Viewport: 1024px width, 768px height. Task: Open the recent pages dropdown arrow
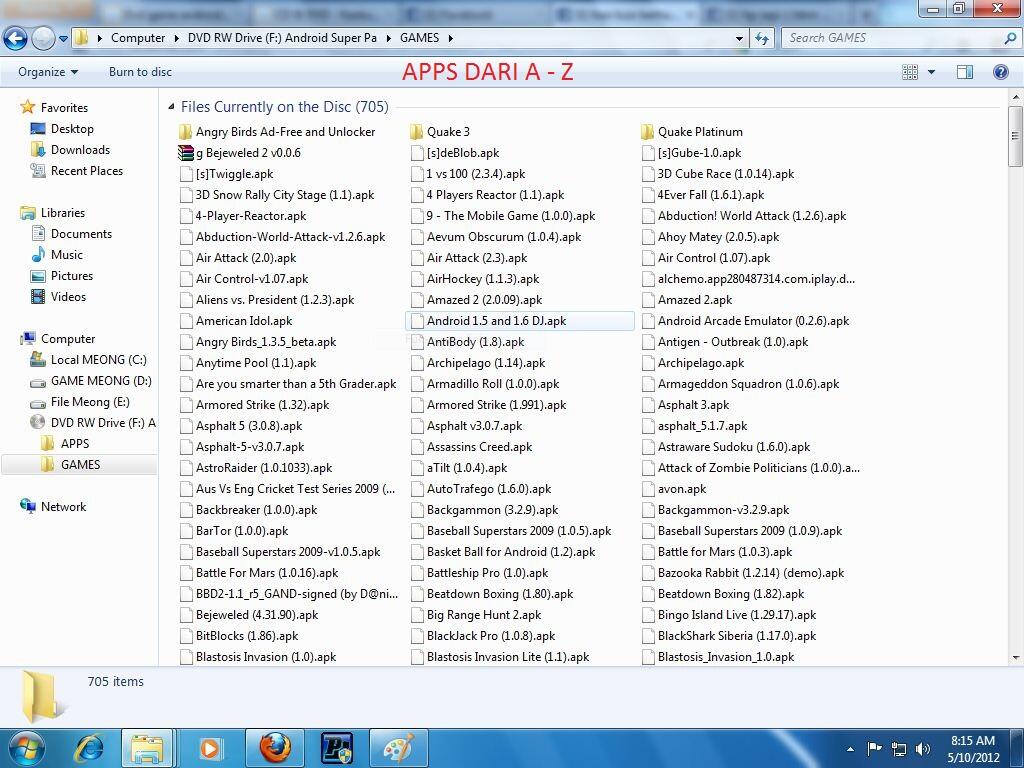[63, 39]
